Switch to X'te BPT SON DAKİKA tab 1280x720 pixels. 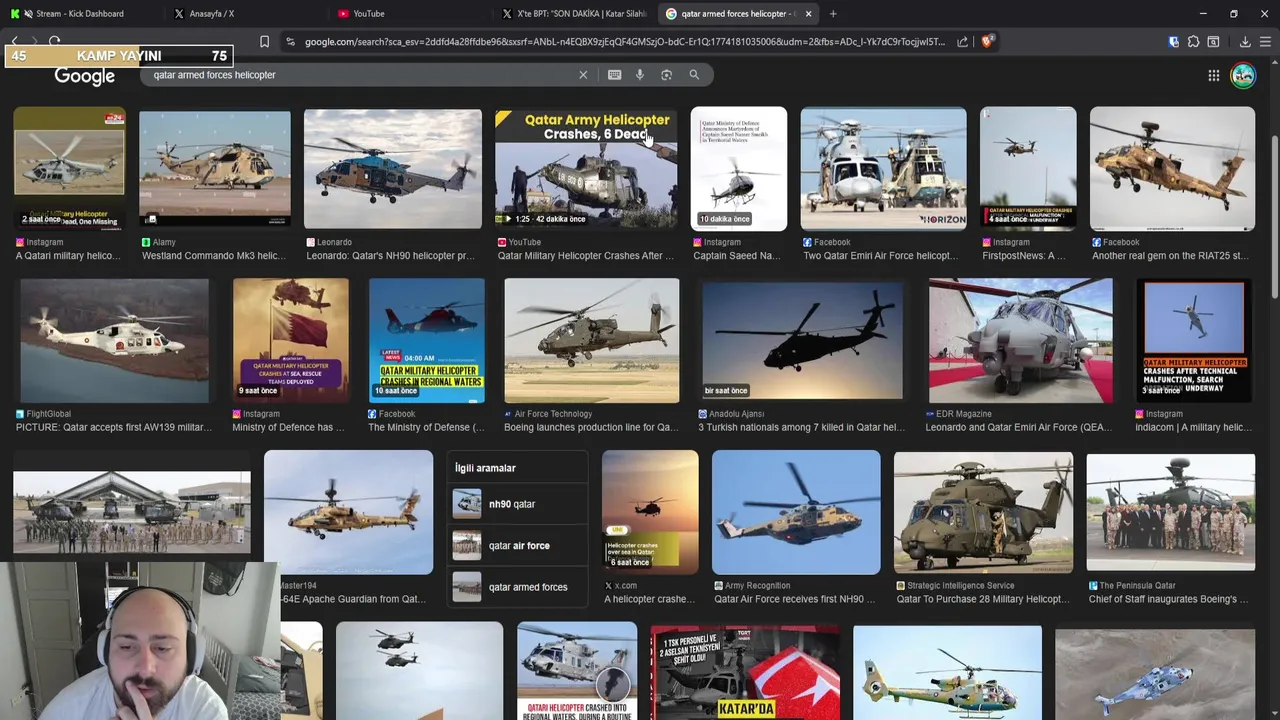coord(575,14)
